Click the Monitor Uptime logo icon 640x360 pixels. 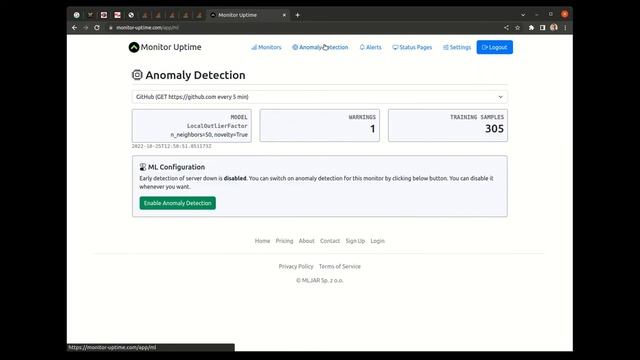(x=134, y=47)
